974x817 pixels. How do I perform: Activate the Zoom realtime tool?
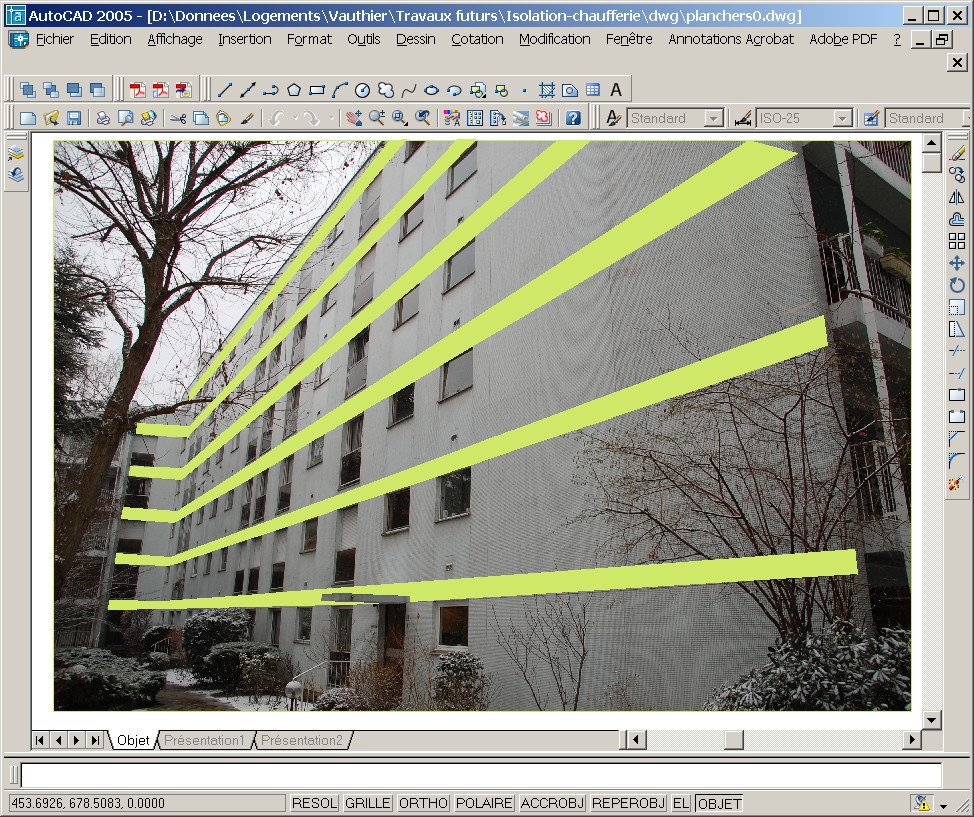tap(377, 118)
